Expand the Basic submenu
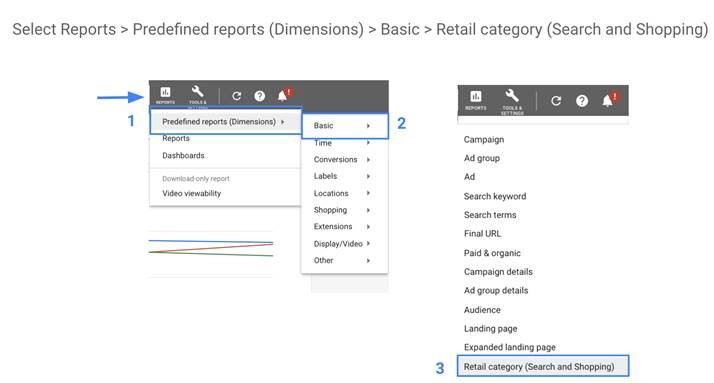The height and width of the screenshot is (383, 714). (x=345, y=126)
